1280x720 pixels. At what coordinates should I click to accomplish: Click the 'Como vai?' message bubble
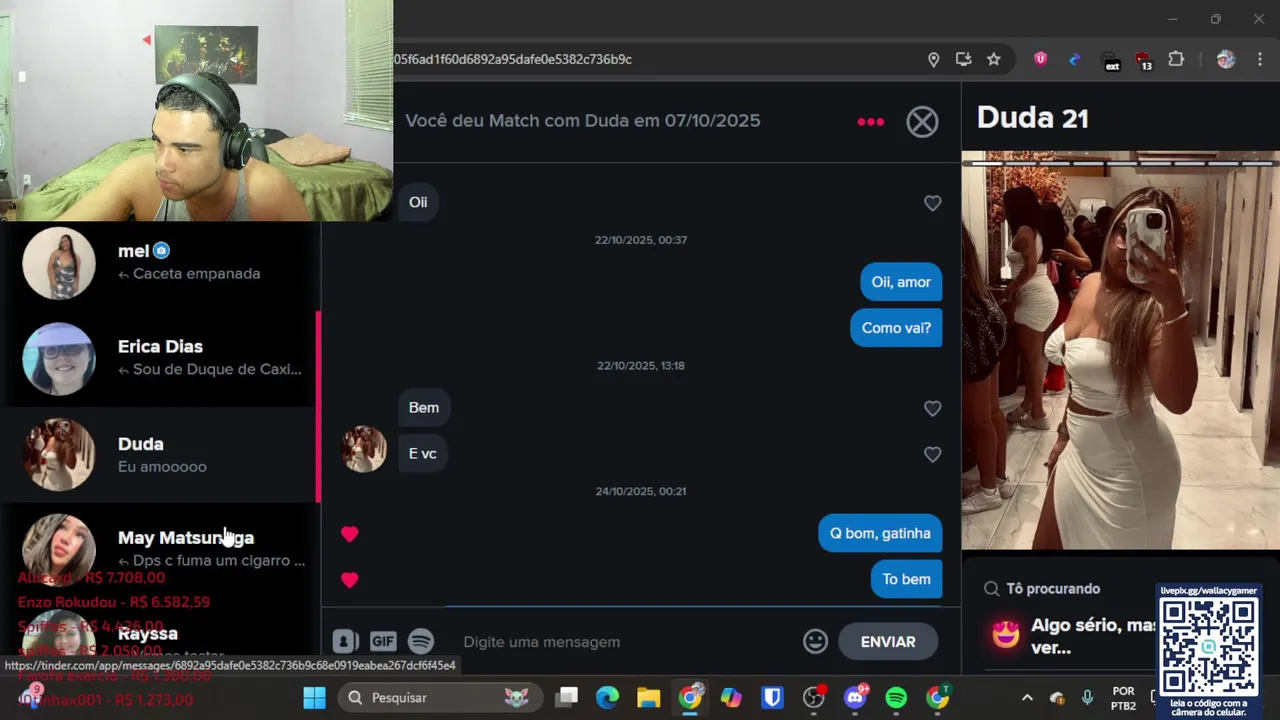coord(896,328)
